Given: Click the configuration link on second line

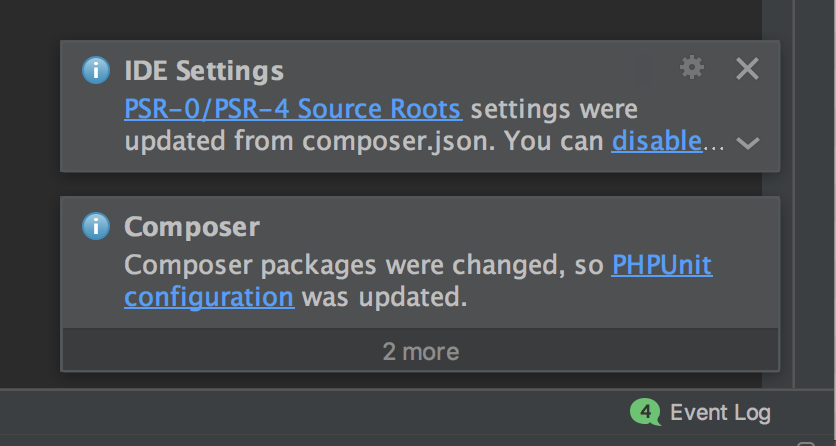Looking at the screenshot, I should (209, 297).
